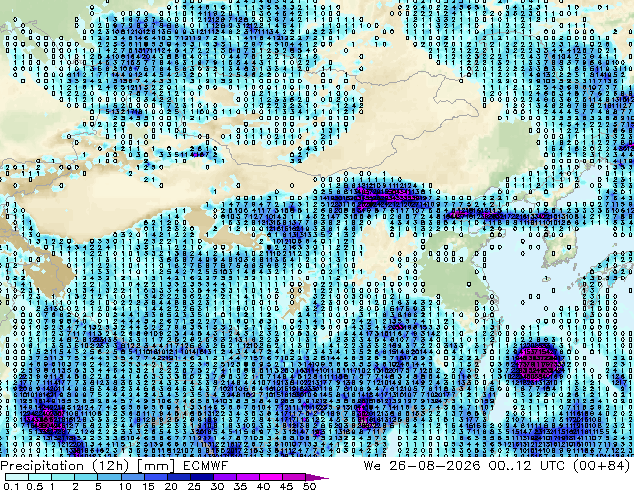Pick the legend swatch between 10 and 15
This screenshot has width=634, height=490.
[x=133, y=477]
